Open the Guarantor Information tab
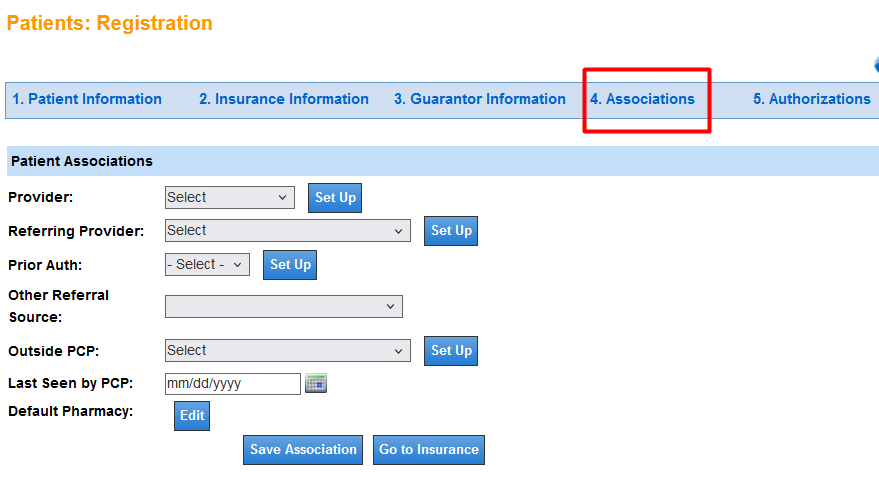 [480, 99]
